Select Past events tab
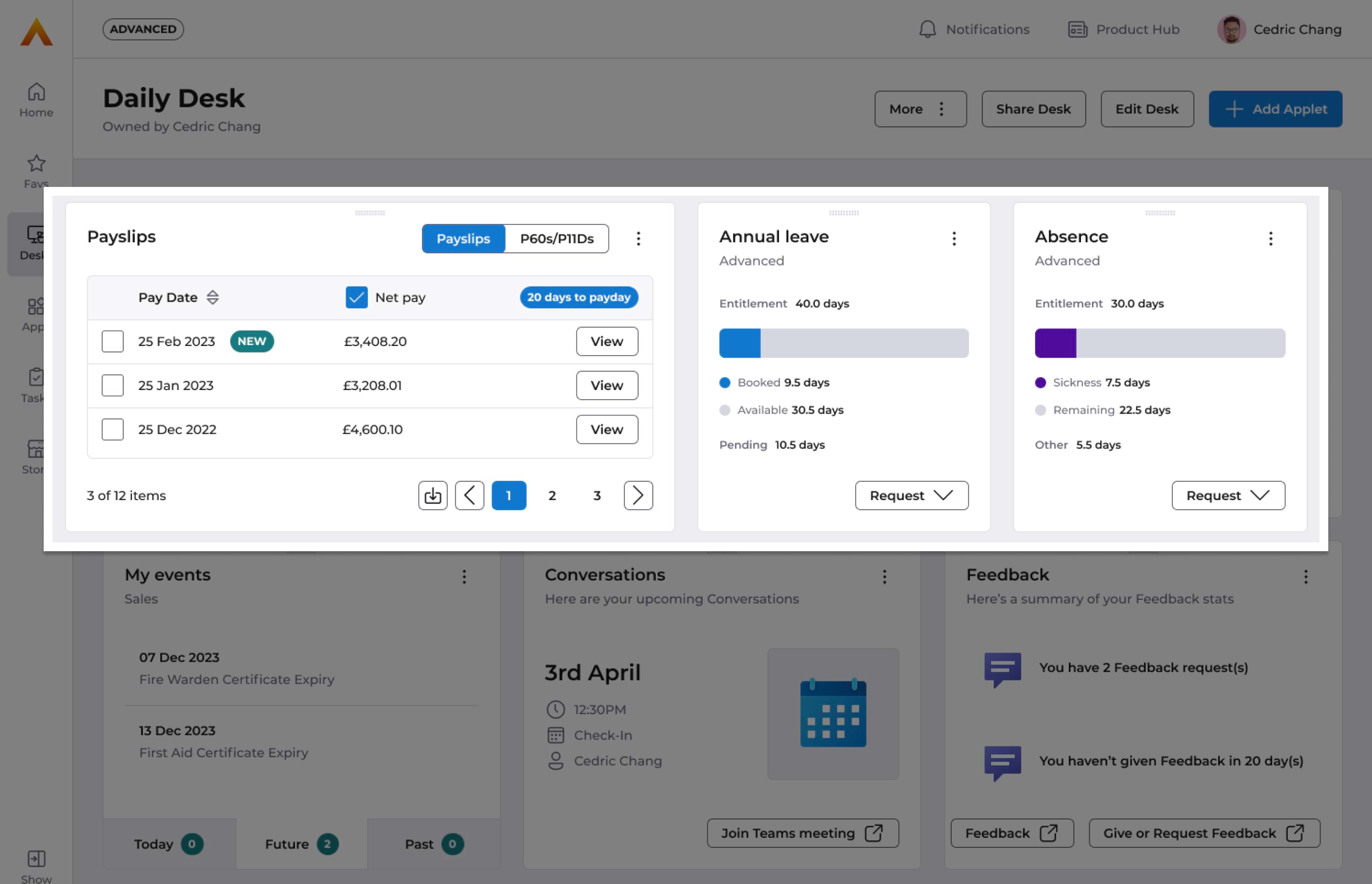The height and width of the screenshot is (884, 1372). coord(433,844)
